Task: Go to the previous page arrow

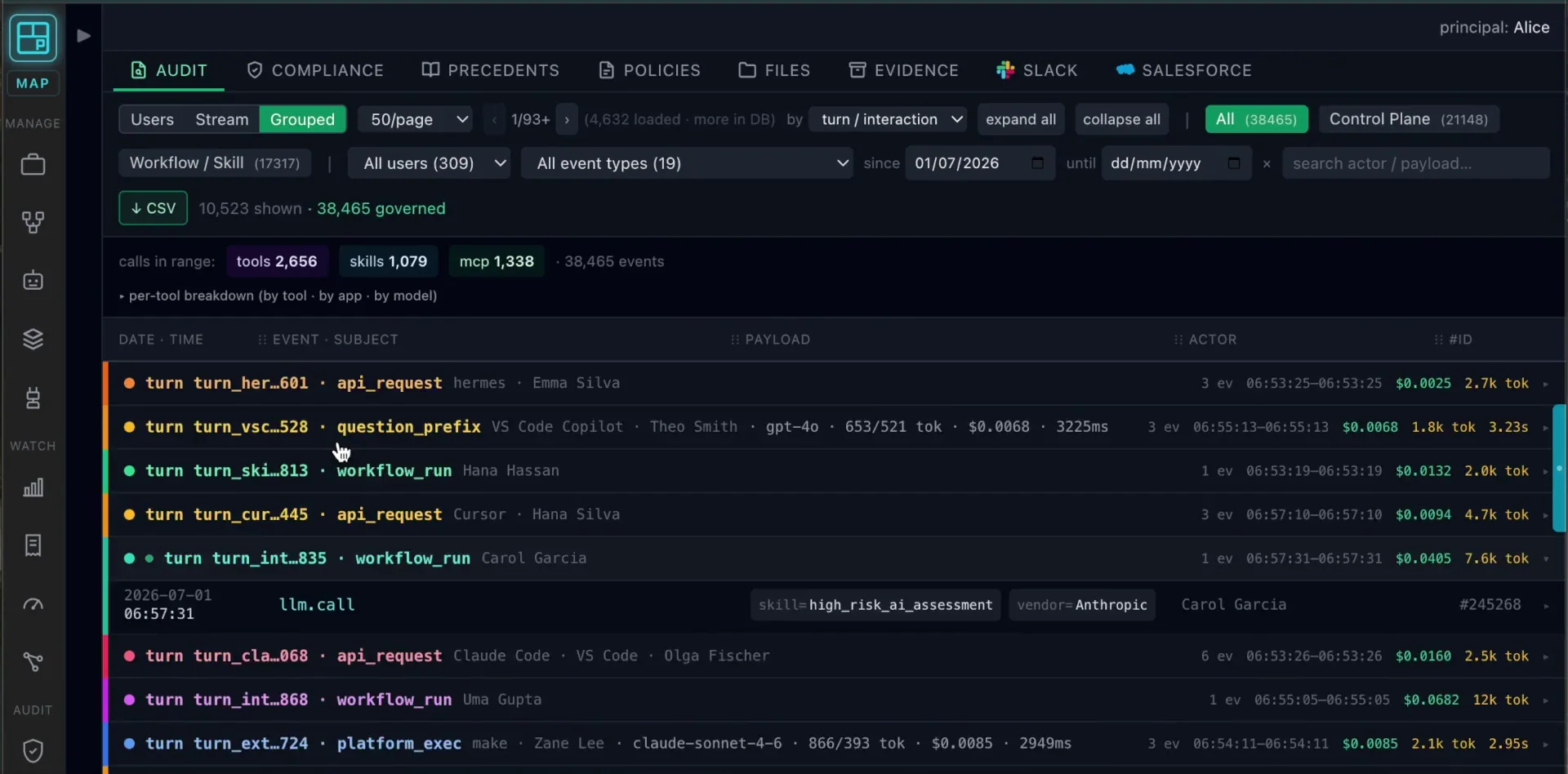Action: pyautogui.click(x=494, y=119)
